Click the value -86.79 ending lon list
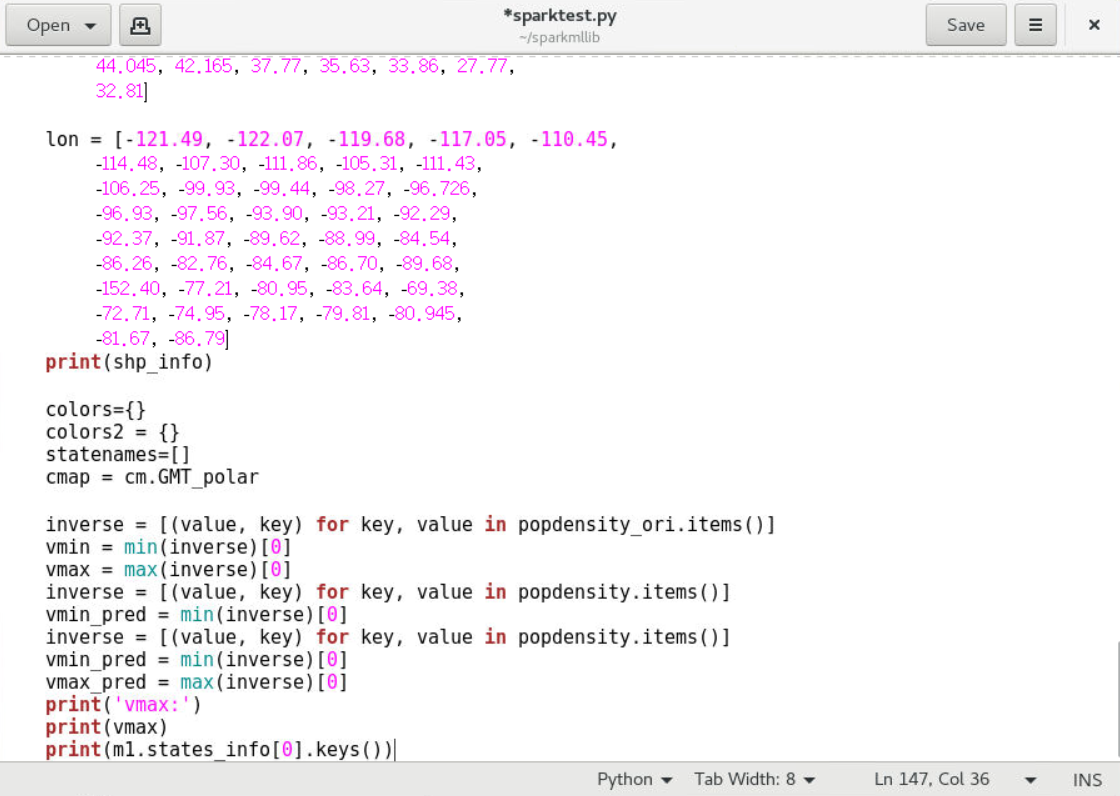The width and height of the screenshot is (1120, 796). coord(196,338)
